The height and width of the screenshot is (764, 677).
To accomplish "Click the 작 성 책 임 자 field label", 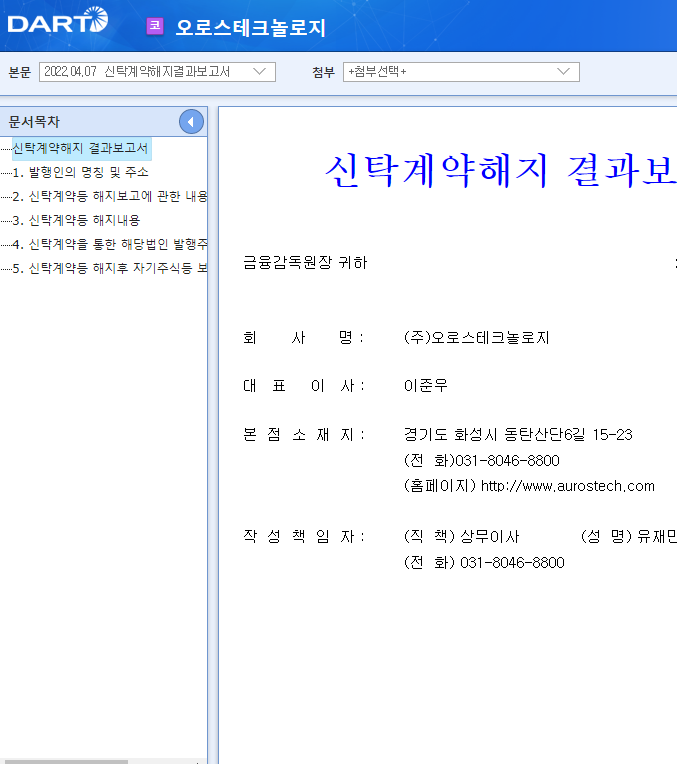I will point(303,536).
